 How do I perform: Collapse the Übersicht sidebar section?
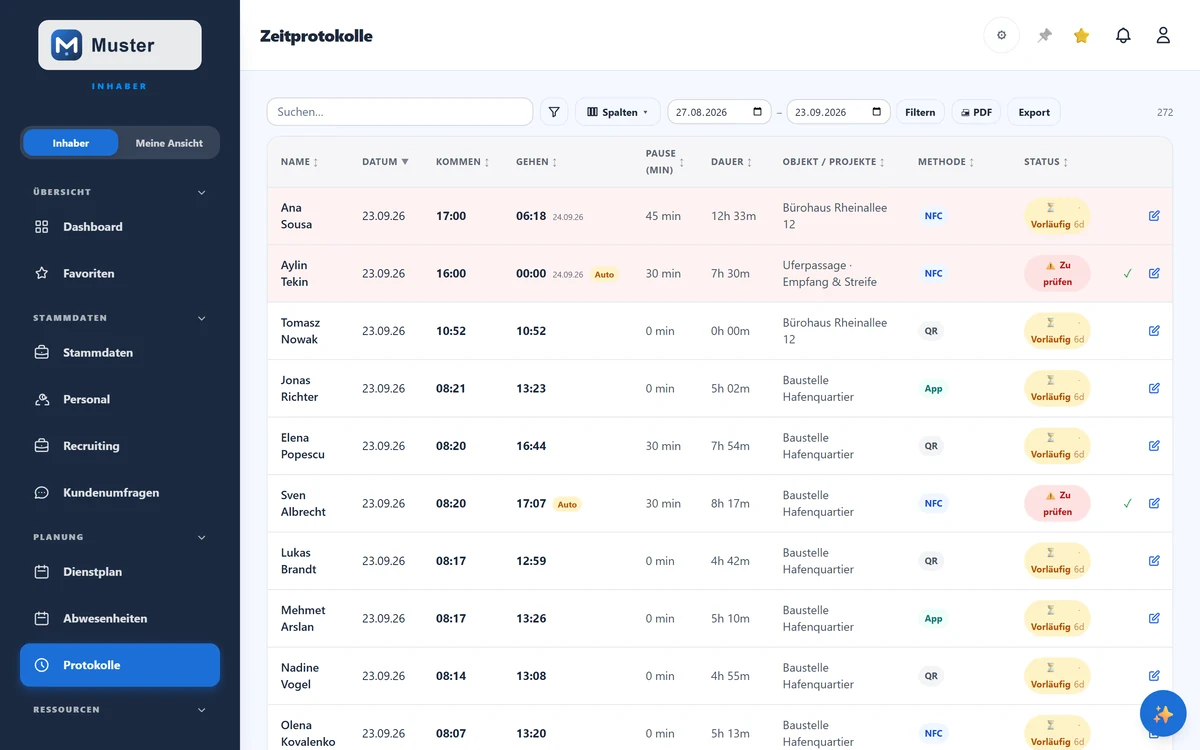(201, 192)
